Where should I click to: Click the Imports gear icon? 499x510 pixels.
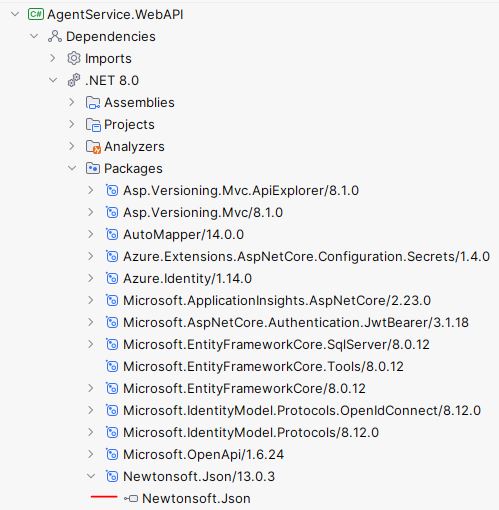pos(74,58)
